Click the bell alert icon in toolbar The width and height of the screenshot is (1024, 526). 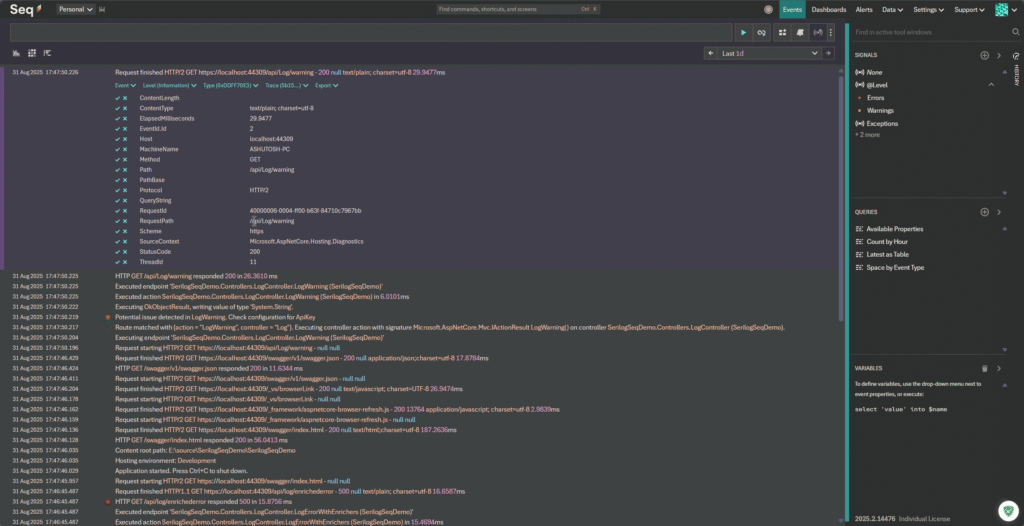[x=800, y=33]
